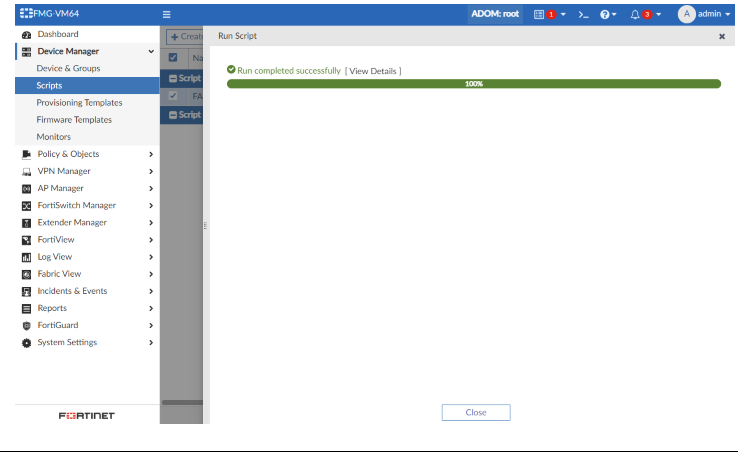Open the View Details link

pos(373,71)
